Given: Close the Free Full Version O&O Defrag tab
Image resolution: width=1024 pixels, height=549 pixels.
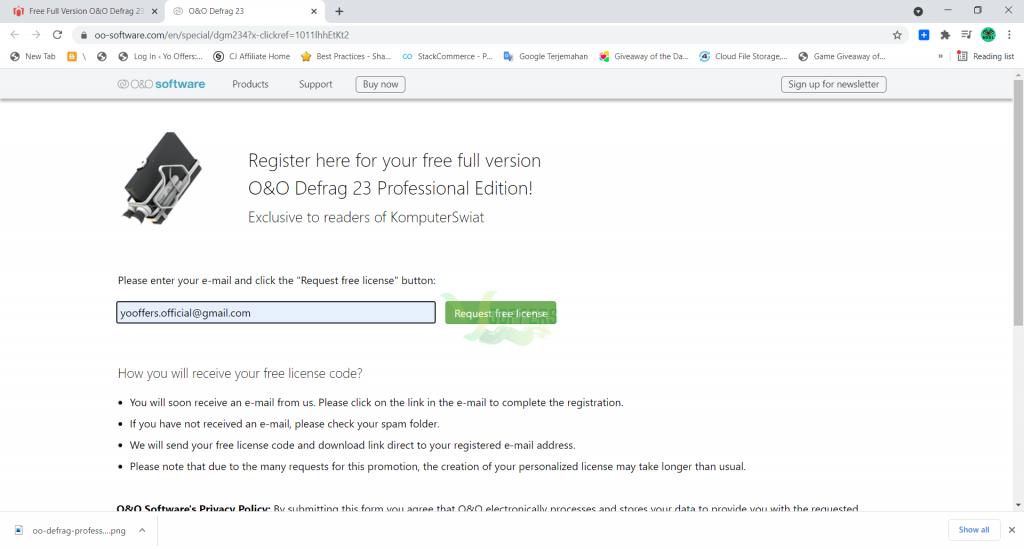Looking at the screenshot, I should click(x=154, y=11).
